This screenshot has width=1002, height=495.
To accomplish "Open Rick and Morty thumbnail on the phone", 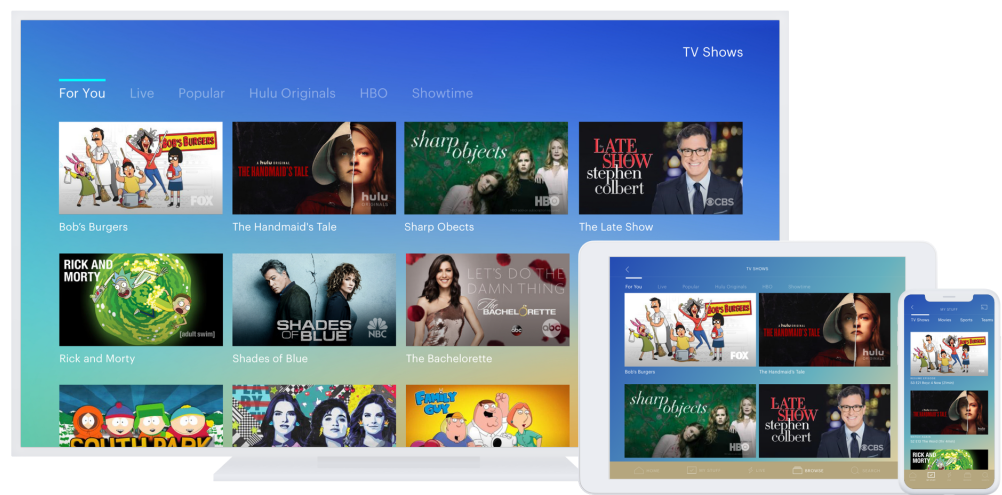I will point(949,459).
